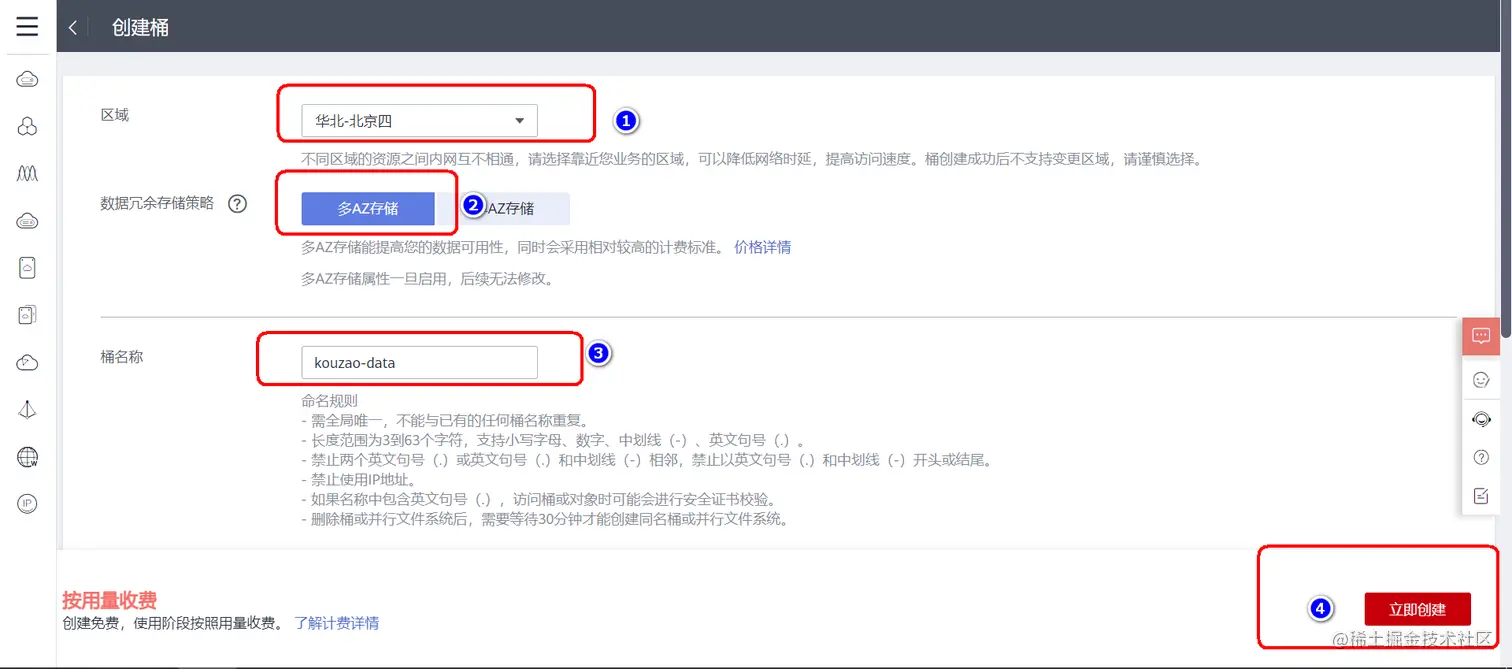Go back using the header arrow

point(73,27)
